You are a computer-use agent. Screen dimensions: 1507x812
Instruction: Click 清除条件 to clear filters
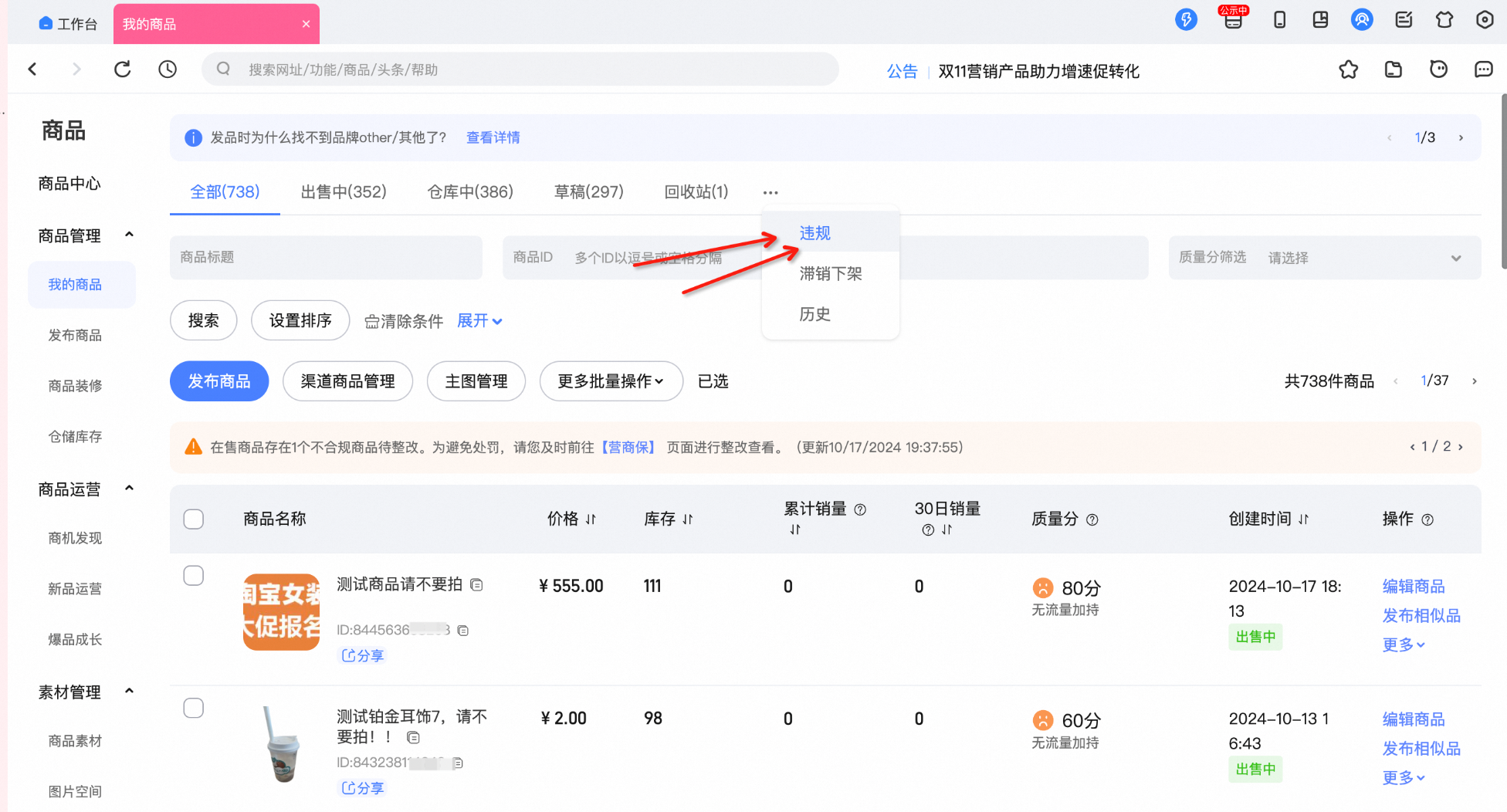pos(404,321)
